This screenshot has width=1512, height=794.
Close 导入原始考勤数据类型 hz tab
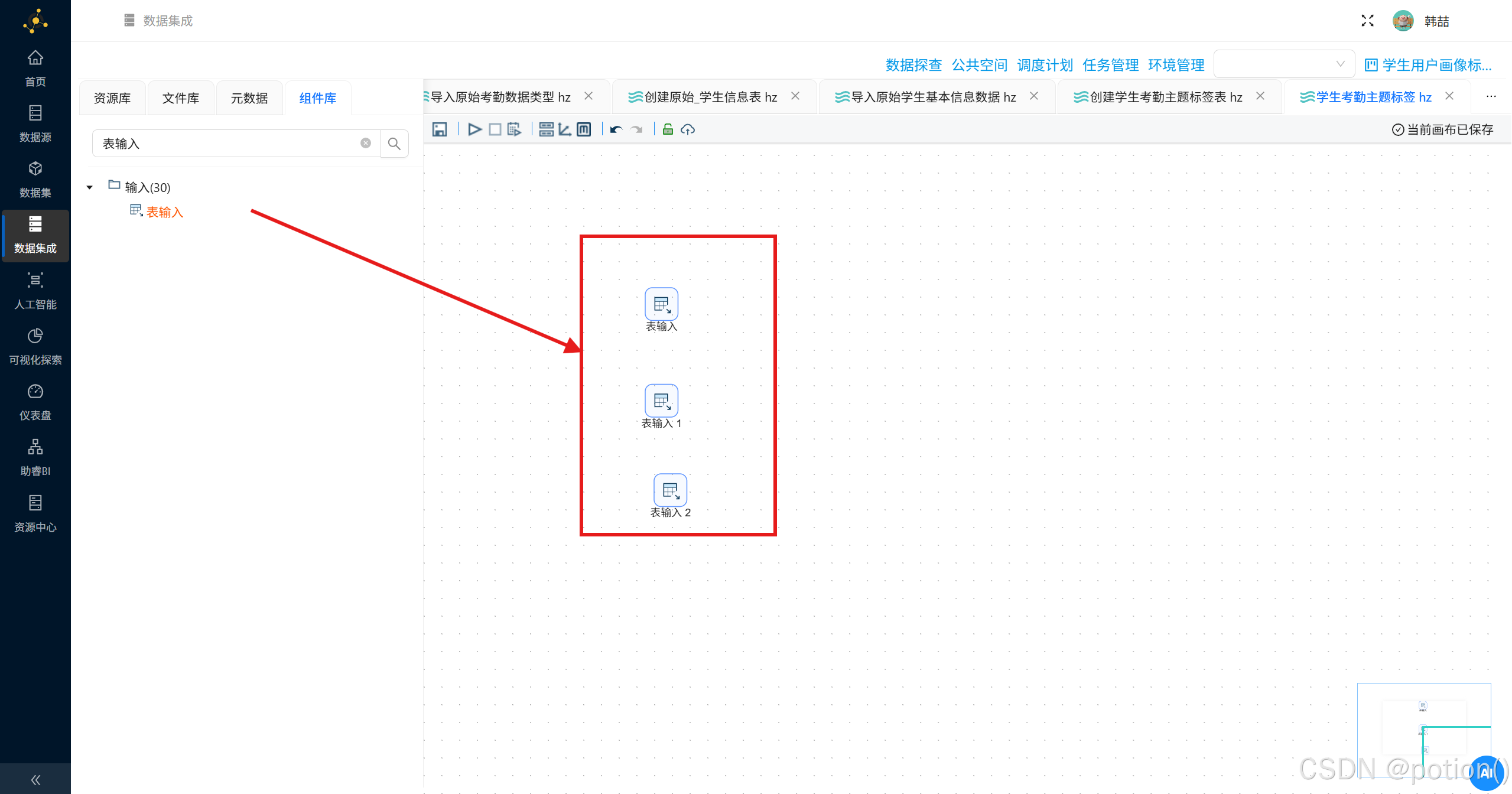pos(588,96)
